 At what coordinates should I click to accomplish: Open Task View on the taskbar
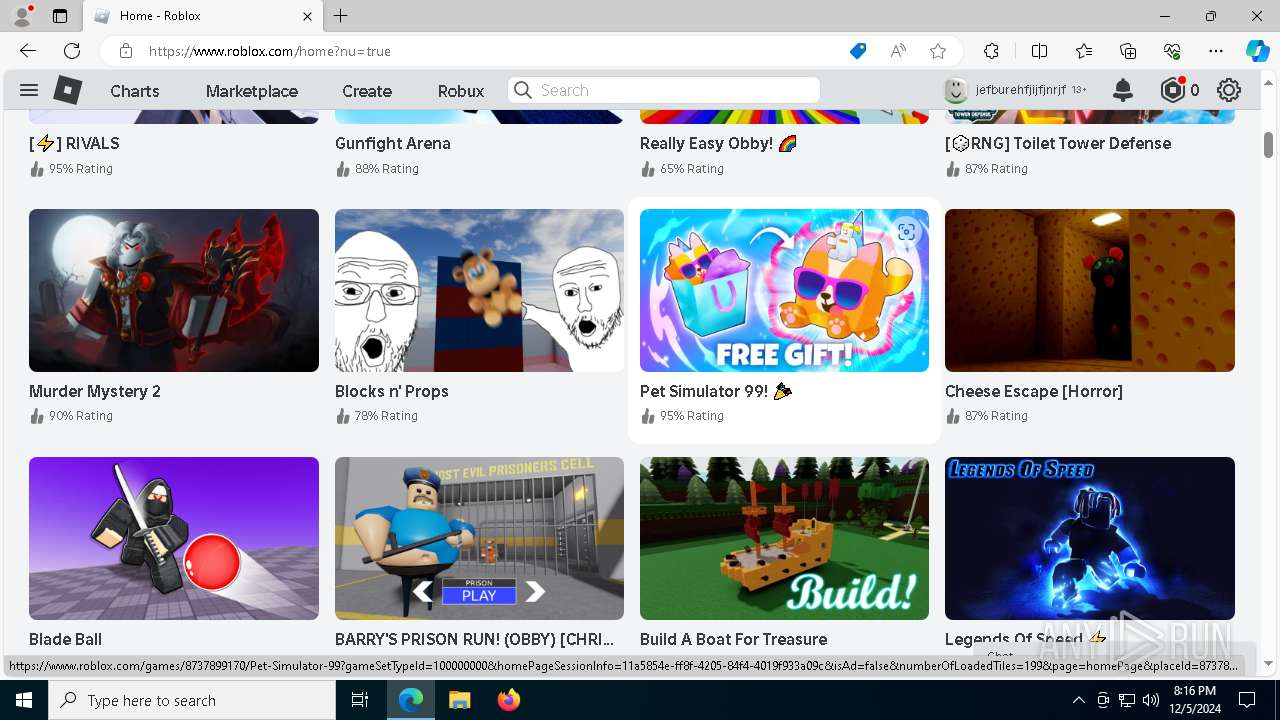[360, 700]
